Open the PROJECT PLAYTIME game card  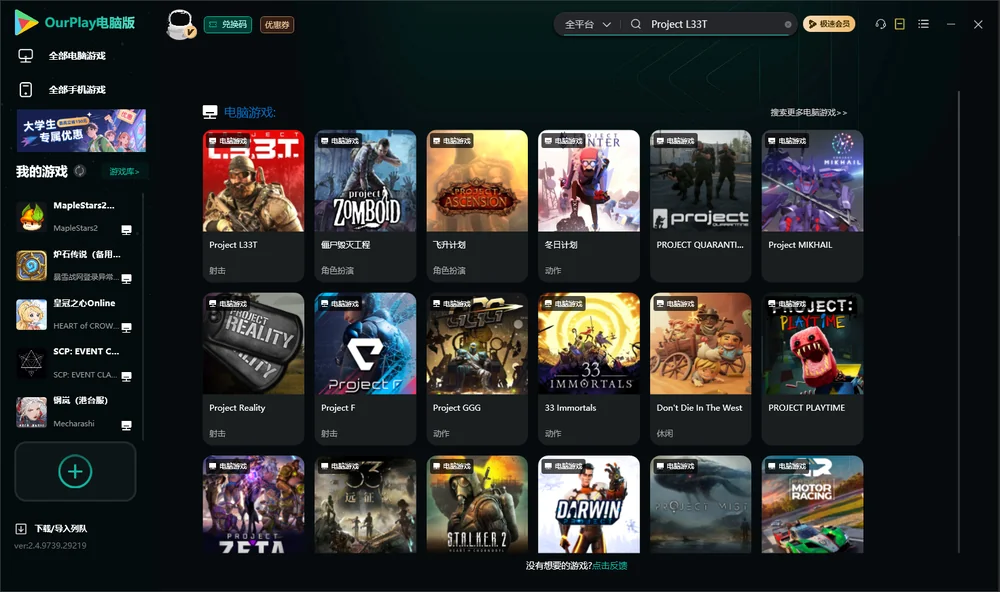[812, 369]
